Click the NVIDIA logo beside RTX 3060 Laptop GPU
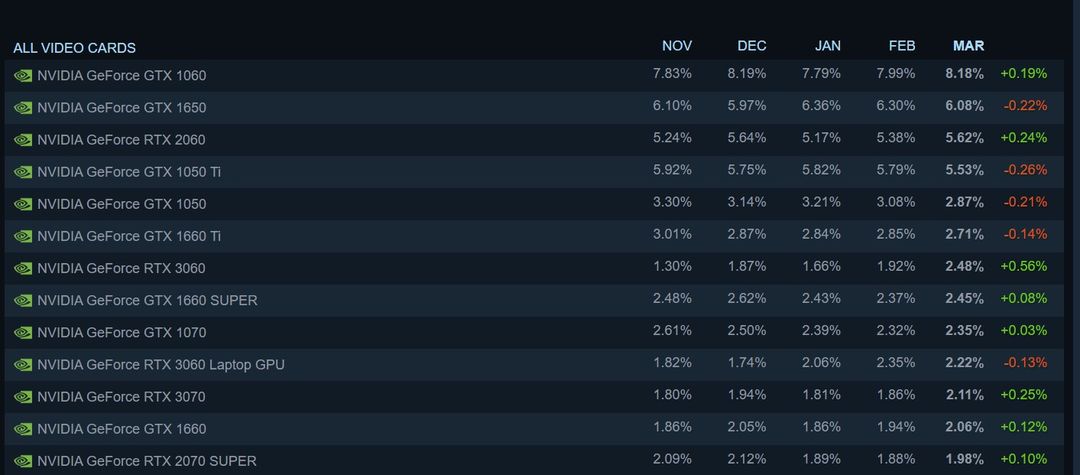Screen dimensions: 1080x475 click(23, 365)
